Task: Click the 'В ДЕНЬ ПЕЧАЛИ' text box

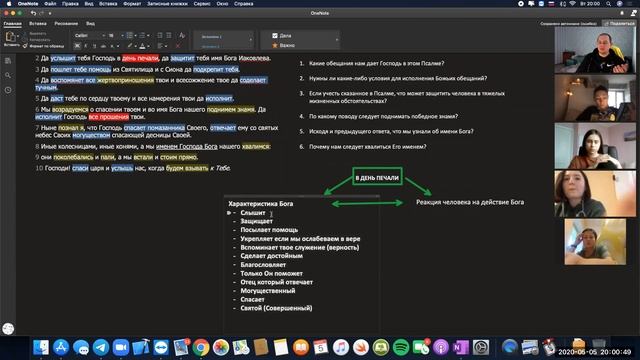Action: 377,178
